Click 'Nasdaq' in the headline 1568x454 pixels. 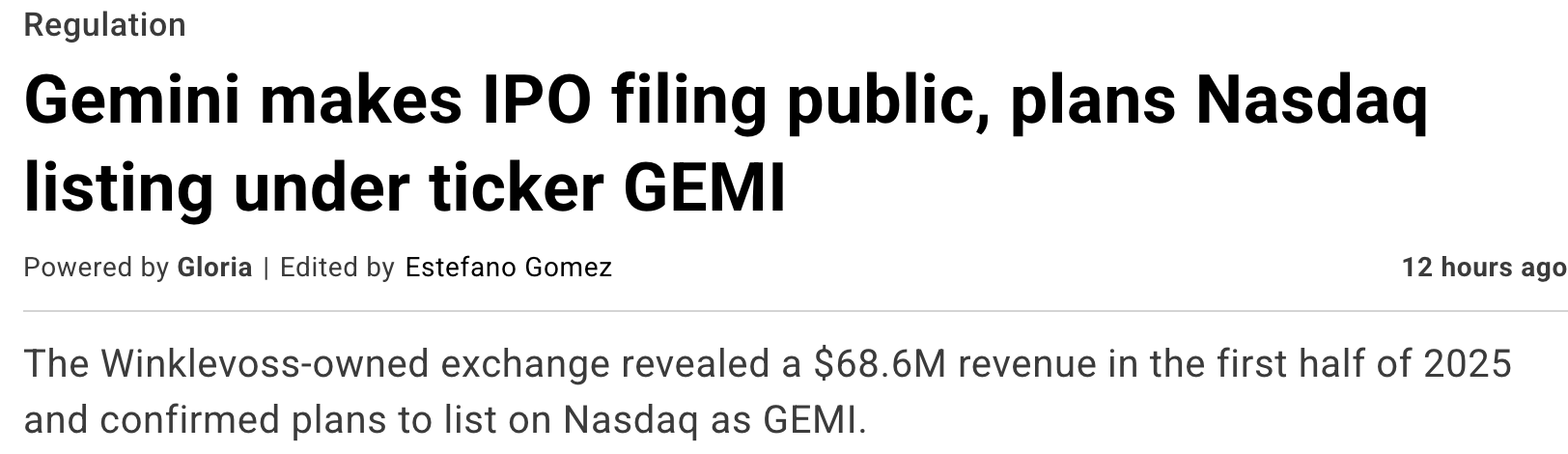pyautogui.click(x=1311, y=101)
